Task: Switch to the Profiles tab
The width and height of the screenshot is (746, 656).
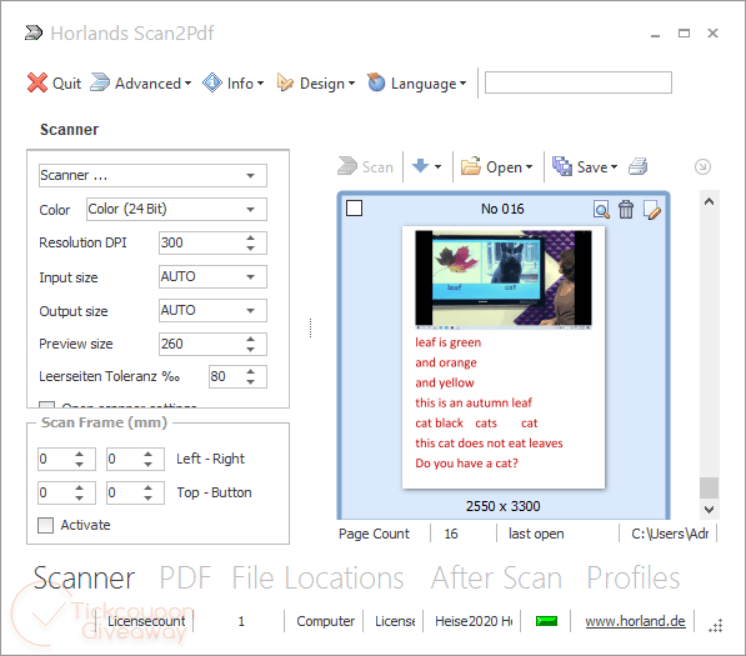Action: point(633,578)
